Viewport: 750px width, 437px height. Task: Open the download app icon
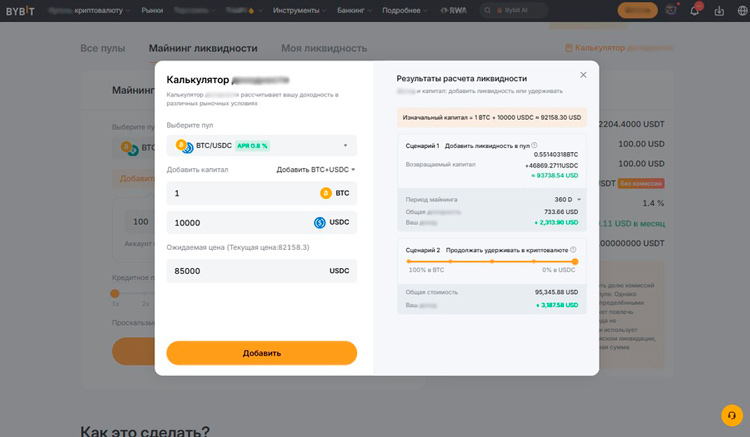(719, 11)
